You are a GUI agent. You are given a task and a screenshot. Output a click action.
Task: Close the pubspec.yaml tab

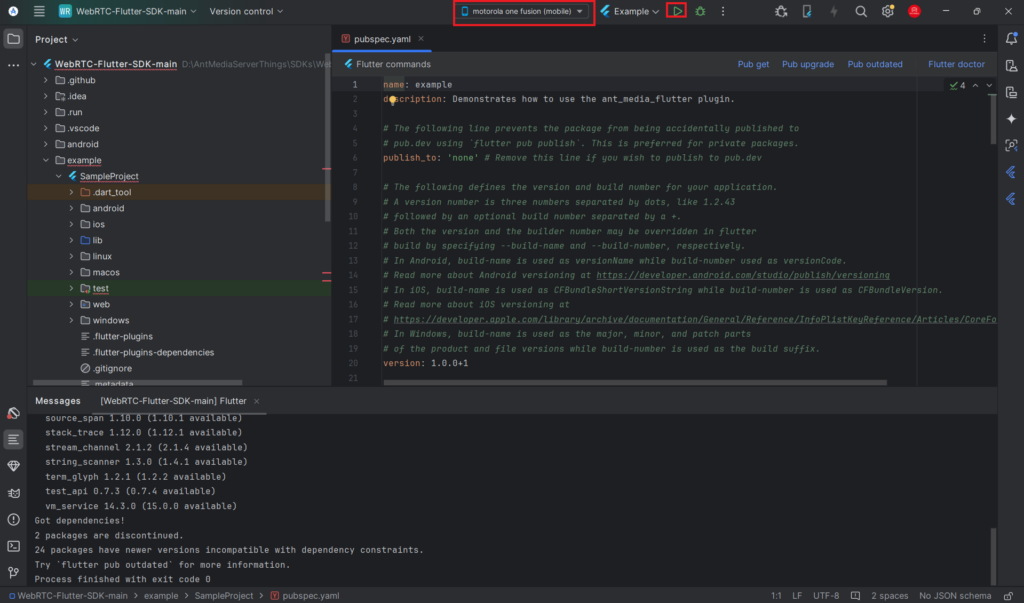pos(421,39)
